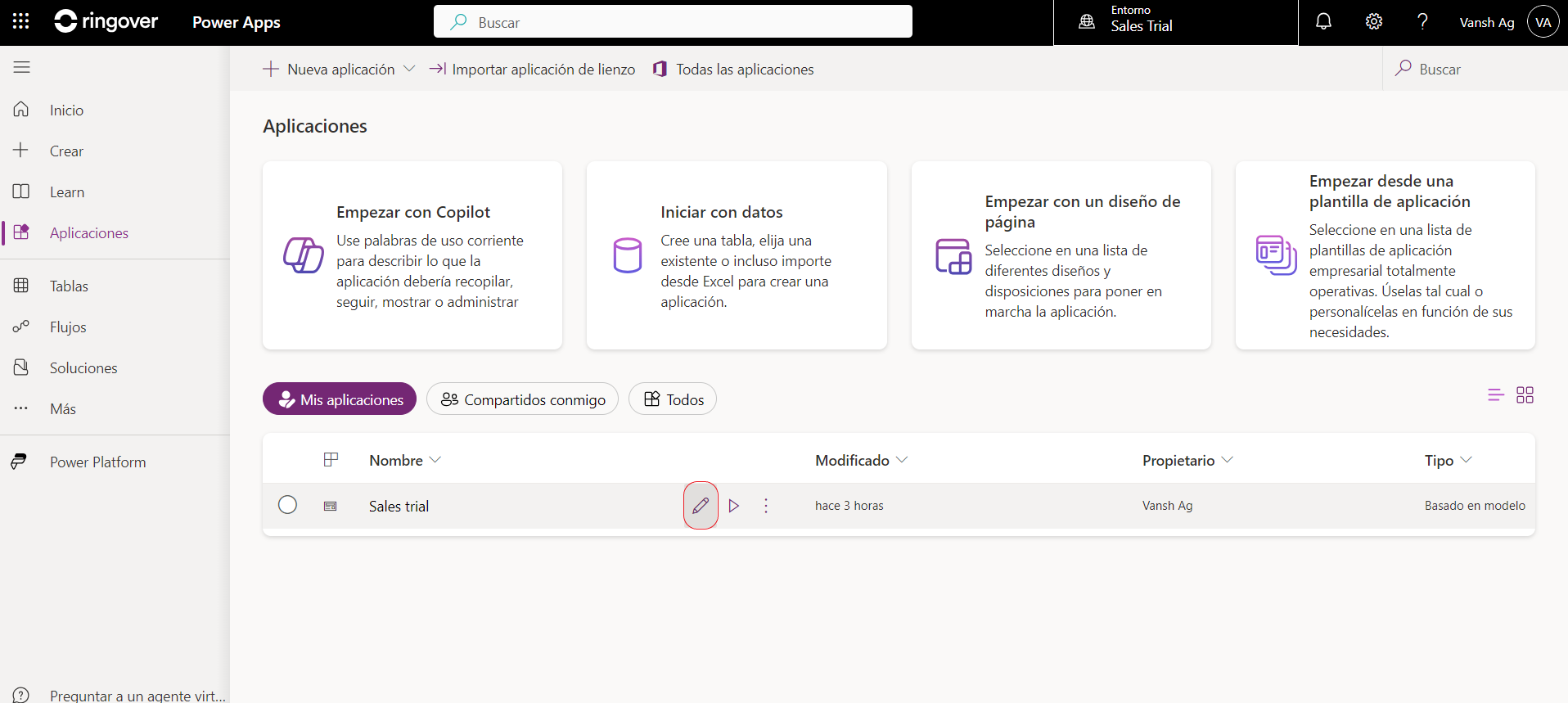
Task: Open Empezar con Copilot card
Action: tap(412, 255)
